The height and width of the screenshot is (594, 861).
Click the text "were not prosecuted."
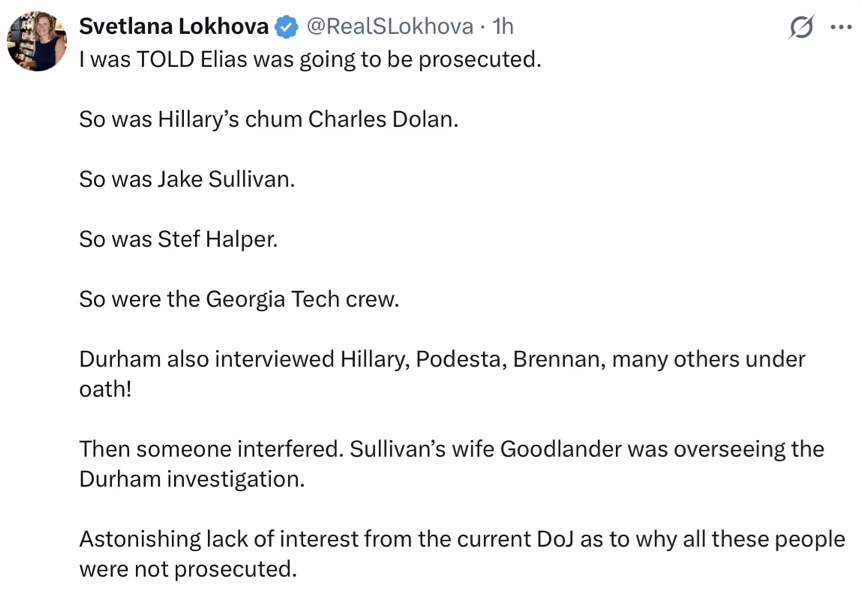click(x=188, y=569)
